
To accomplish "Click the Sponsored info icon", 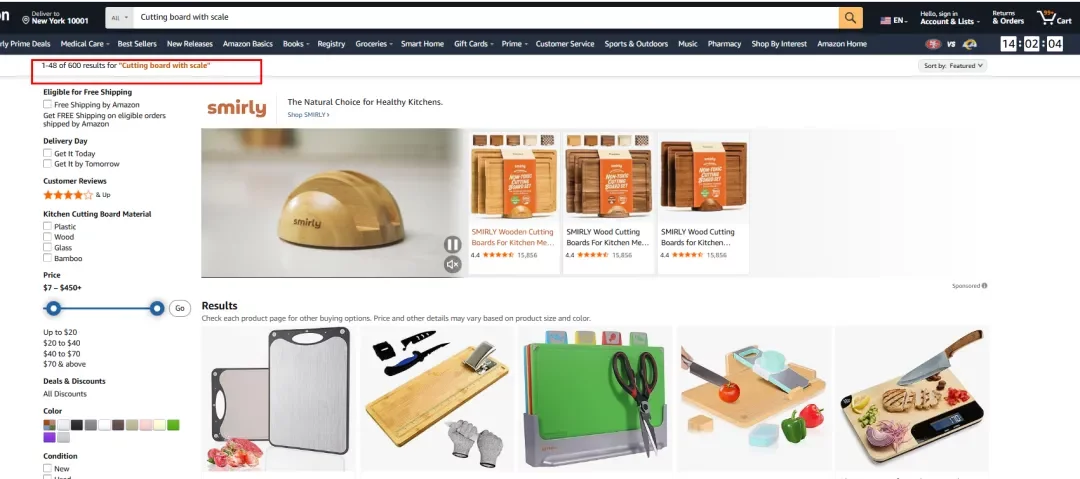I will coord(984,285).
